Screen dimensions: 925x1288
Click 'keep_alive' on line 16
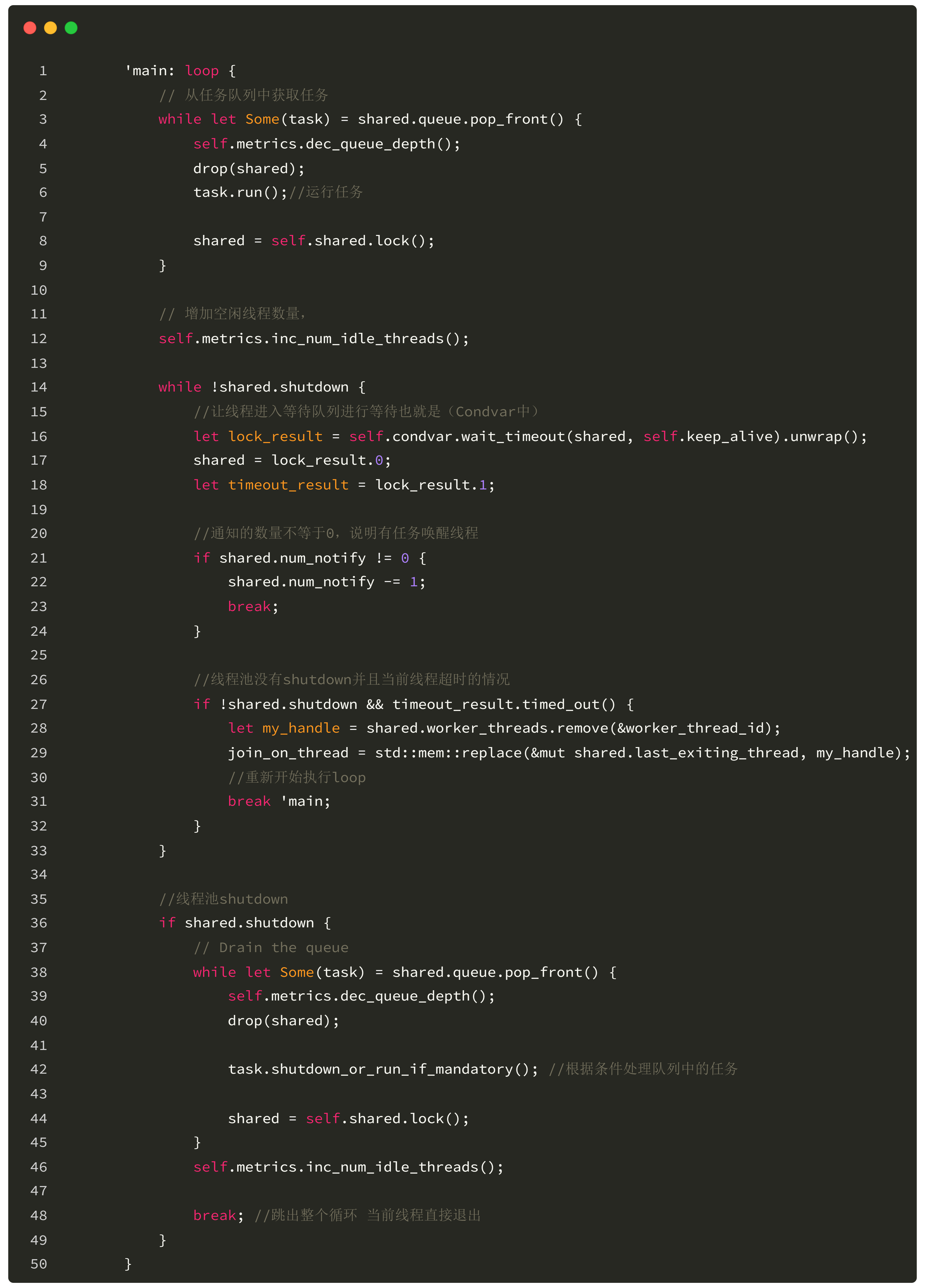[x=729, y=437]
